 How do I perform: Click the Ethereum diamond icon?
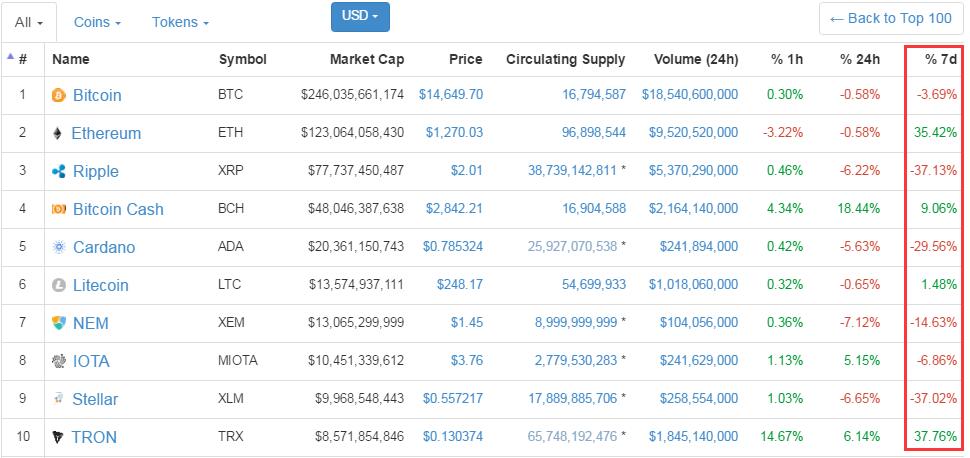(x=57, y=134)
